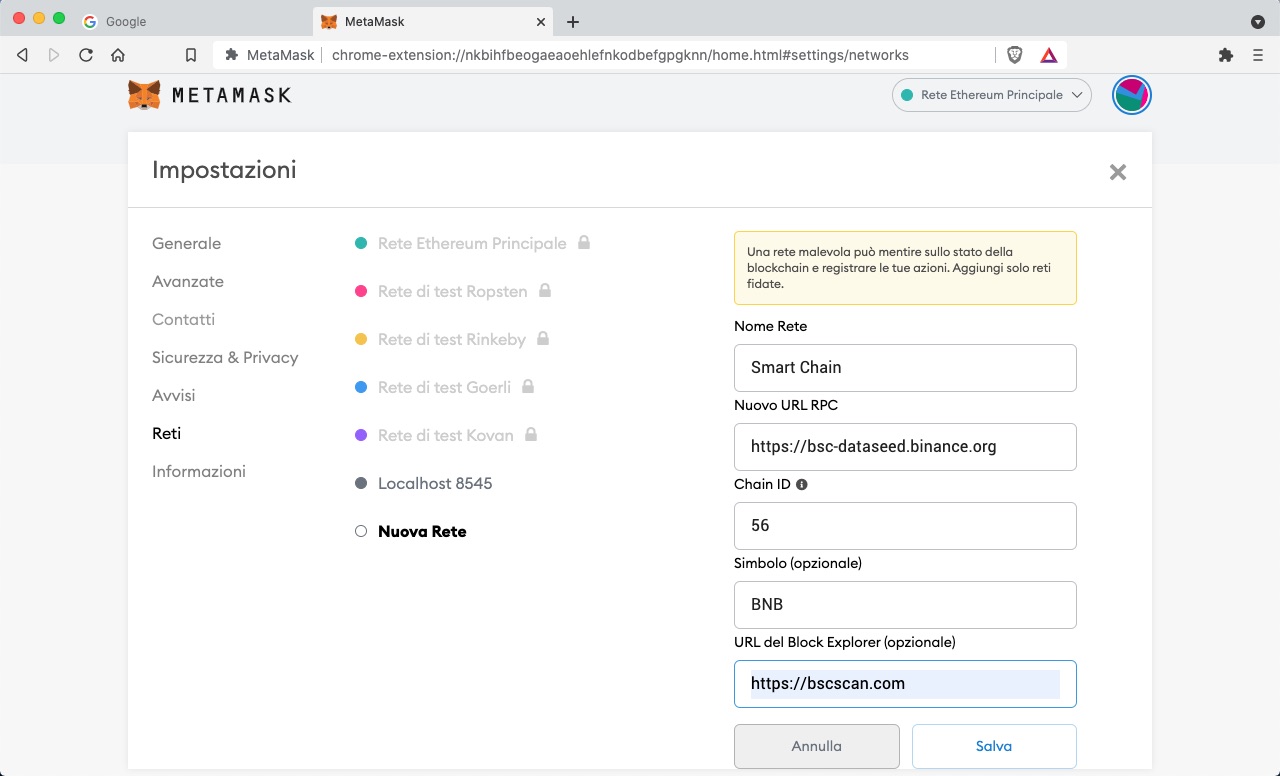Select Localhost 8545 network

[435, 483]
